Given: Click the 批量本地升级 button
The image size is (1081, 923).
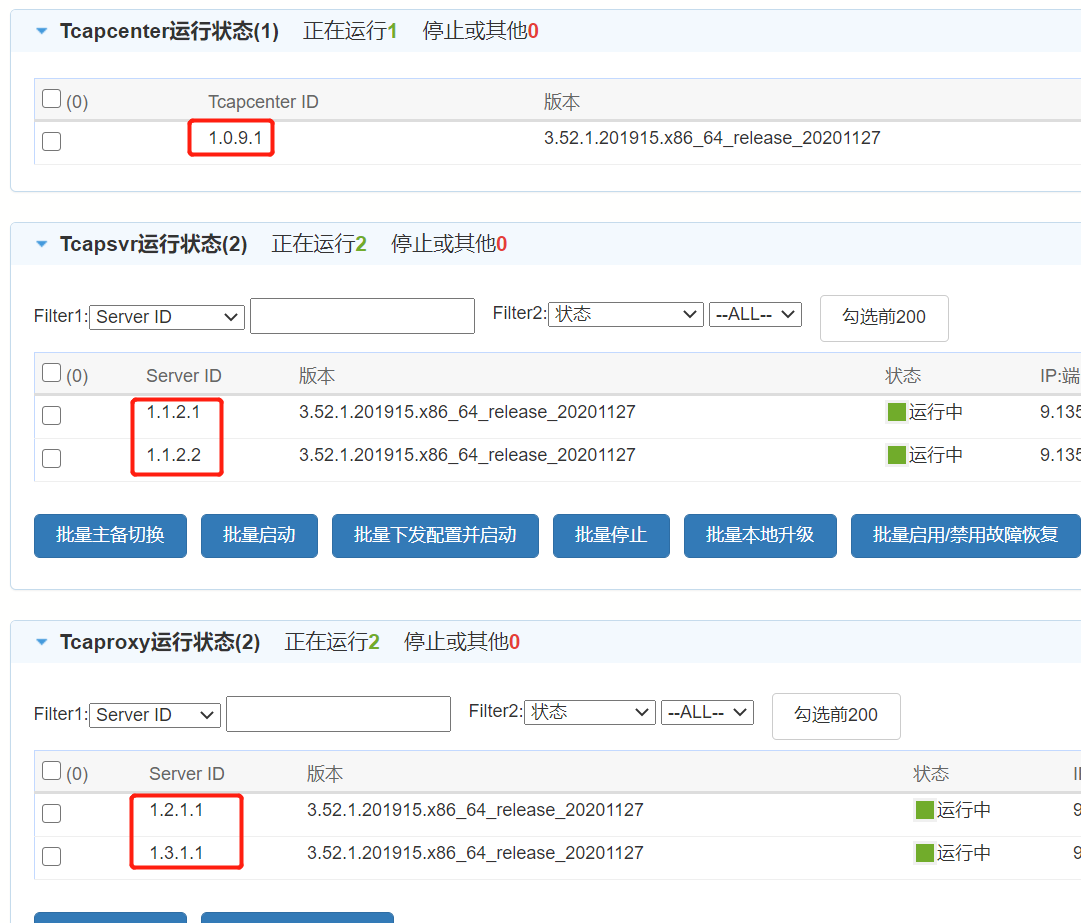Looking at the screenshot, I should pos(760,536).
